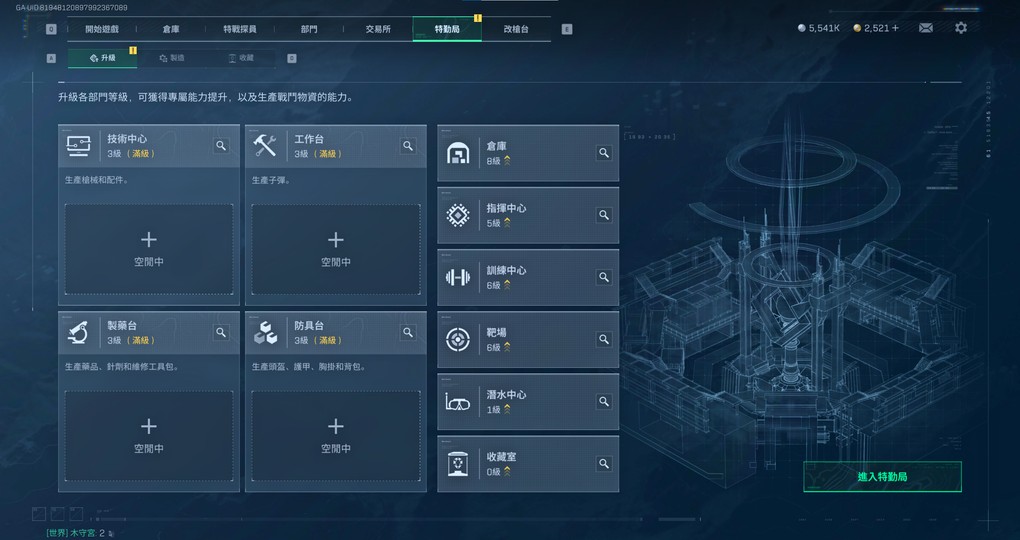This screenshot has width=1020, height=540.
Task: Click the 訓練中心 dumbbell icon
Action: (458, 277)
